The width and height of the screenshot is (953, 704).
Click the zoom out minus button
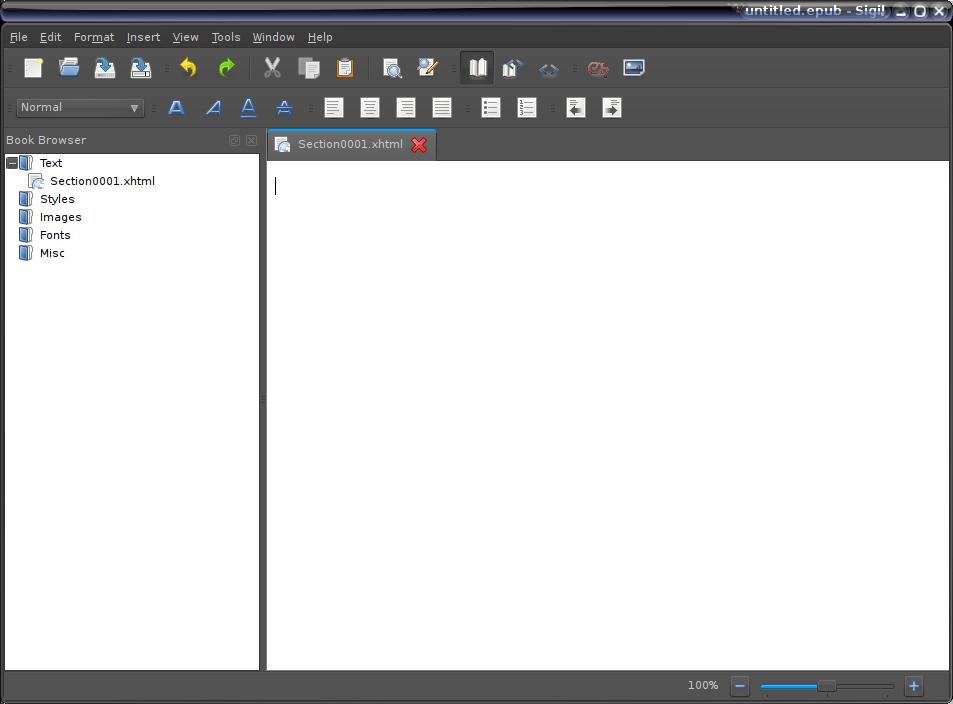click(740, 686)
